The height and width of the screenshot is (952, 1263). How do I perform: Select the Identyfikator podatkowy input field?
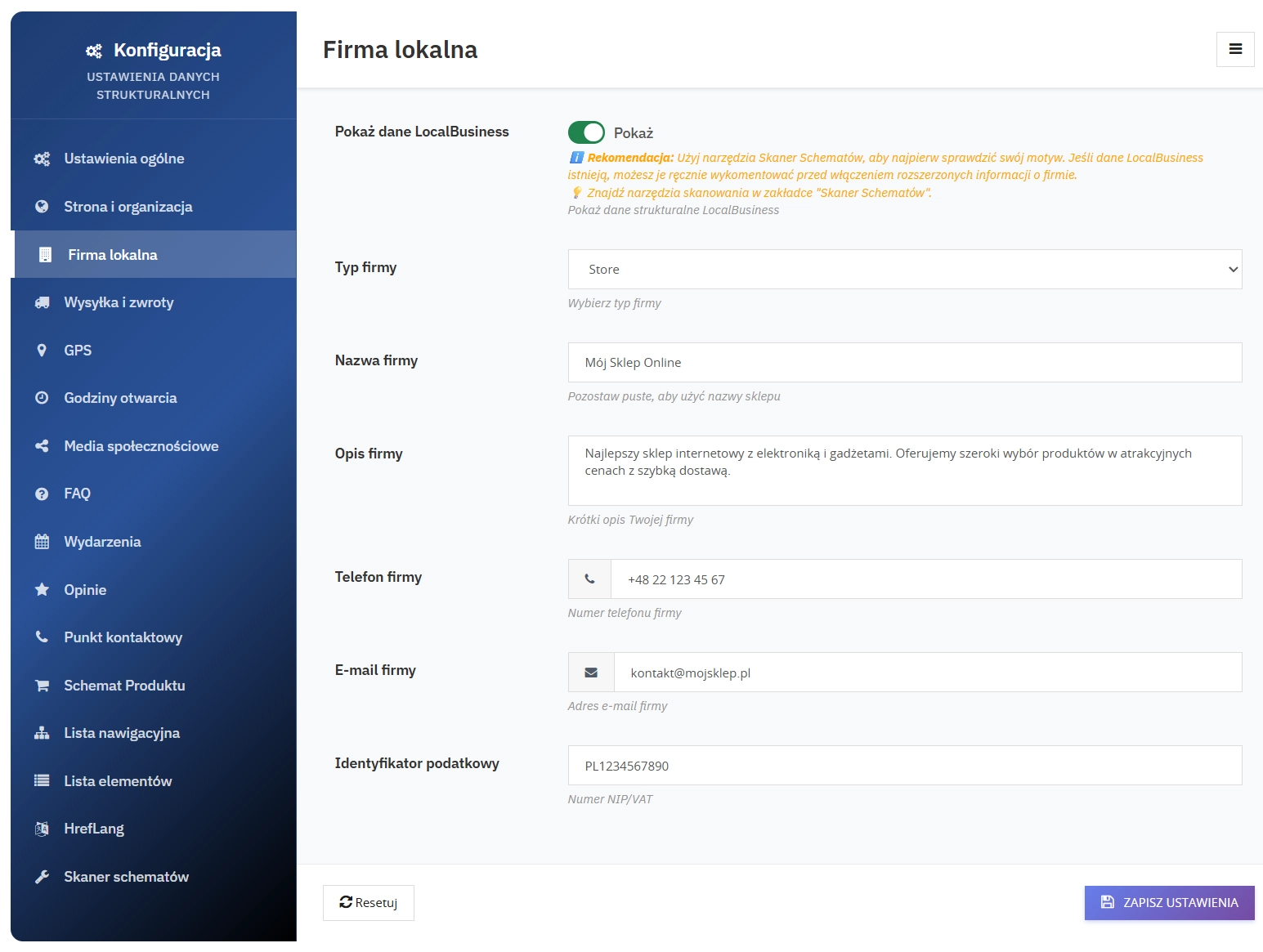[x=904, y=766]
